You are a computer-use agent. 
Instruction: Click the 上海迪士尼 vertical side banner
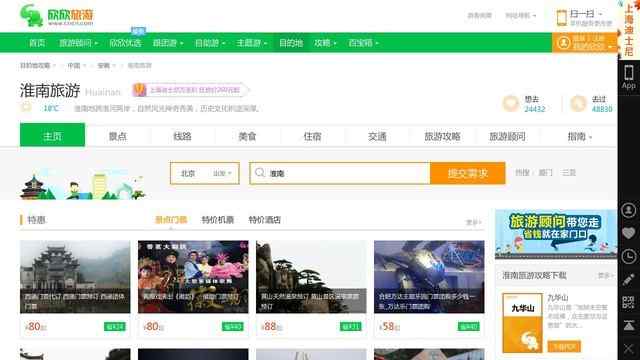coord(629,29)
